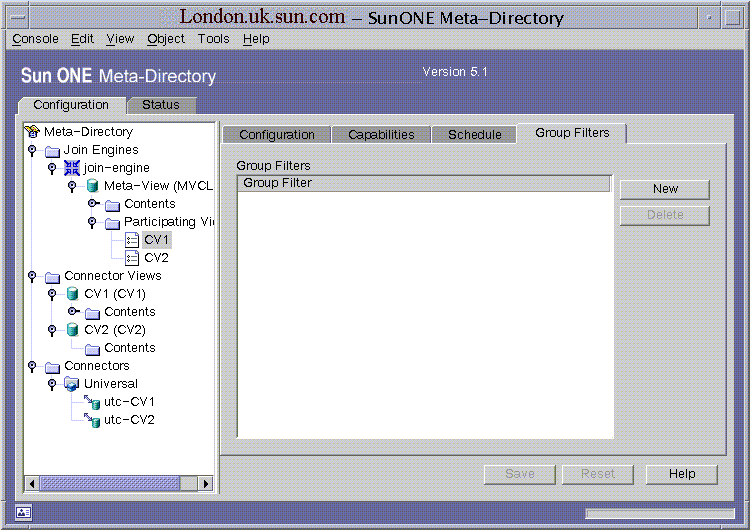Switch to the Capabilities tab

tap(381, 134)
